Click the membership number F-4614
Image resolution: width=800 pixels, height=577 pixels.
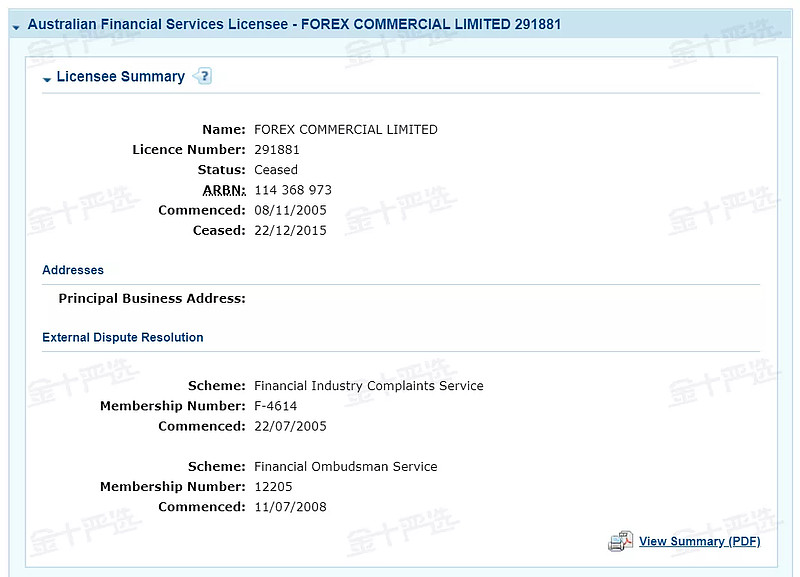[x=275, y=406]
